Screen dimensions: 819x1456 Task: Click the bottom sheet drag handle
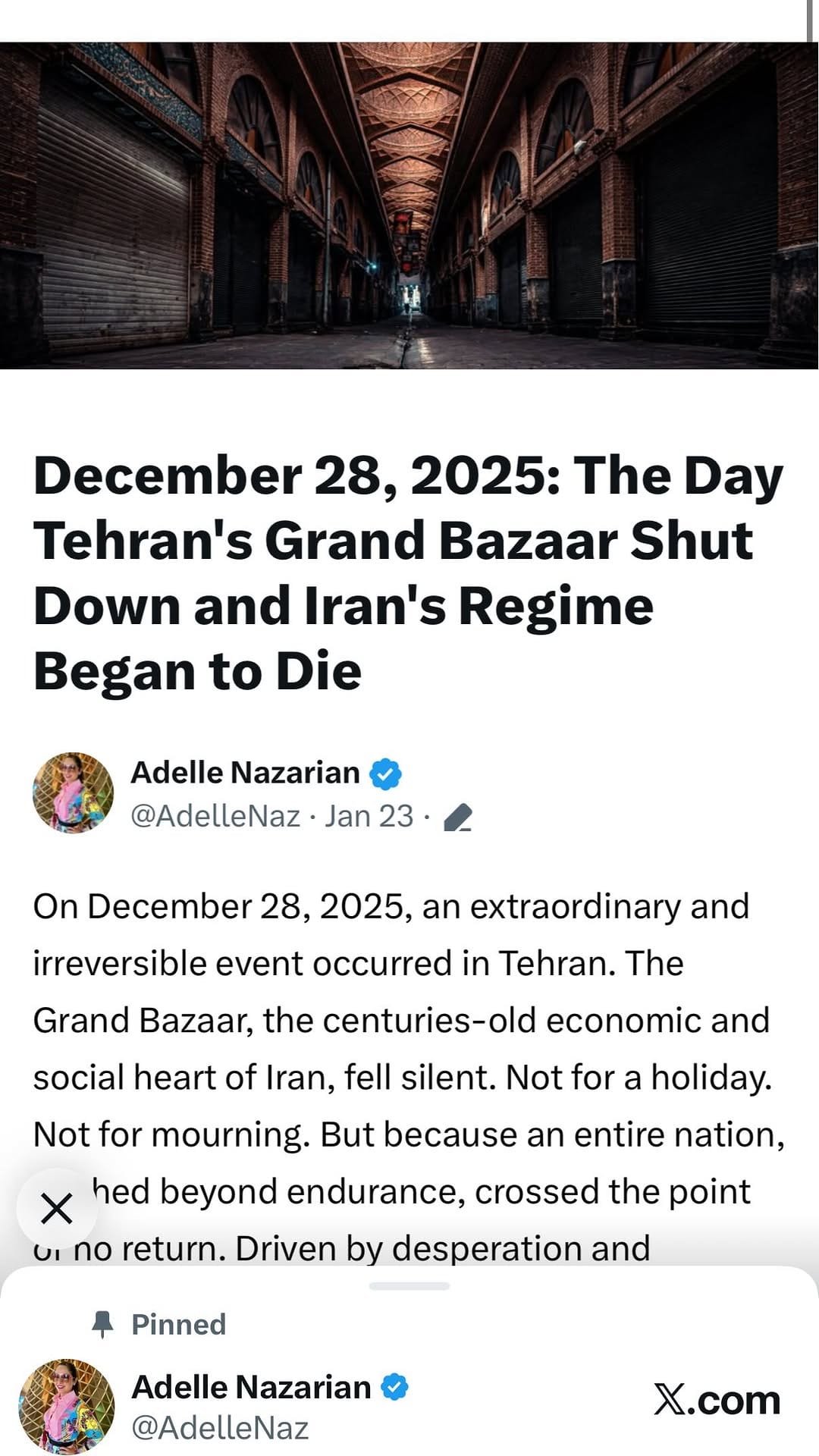(409, 1286)
